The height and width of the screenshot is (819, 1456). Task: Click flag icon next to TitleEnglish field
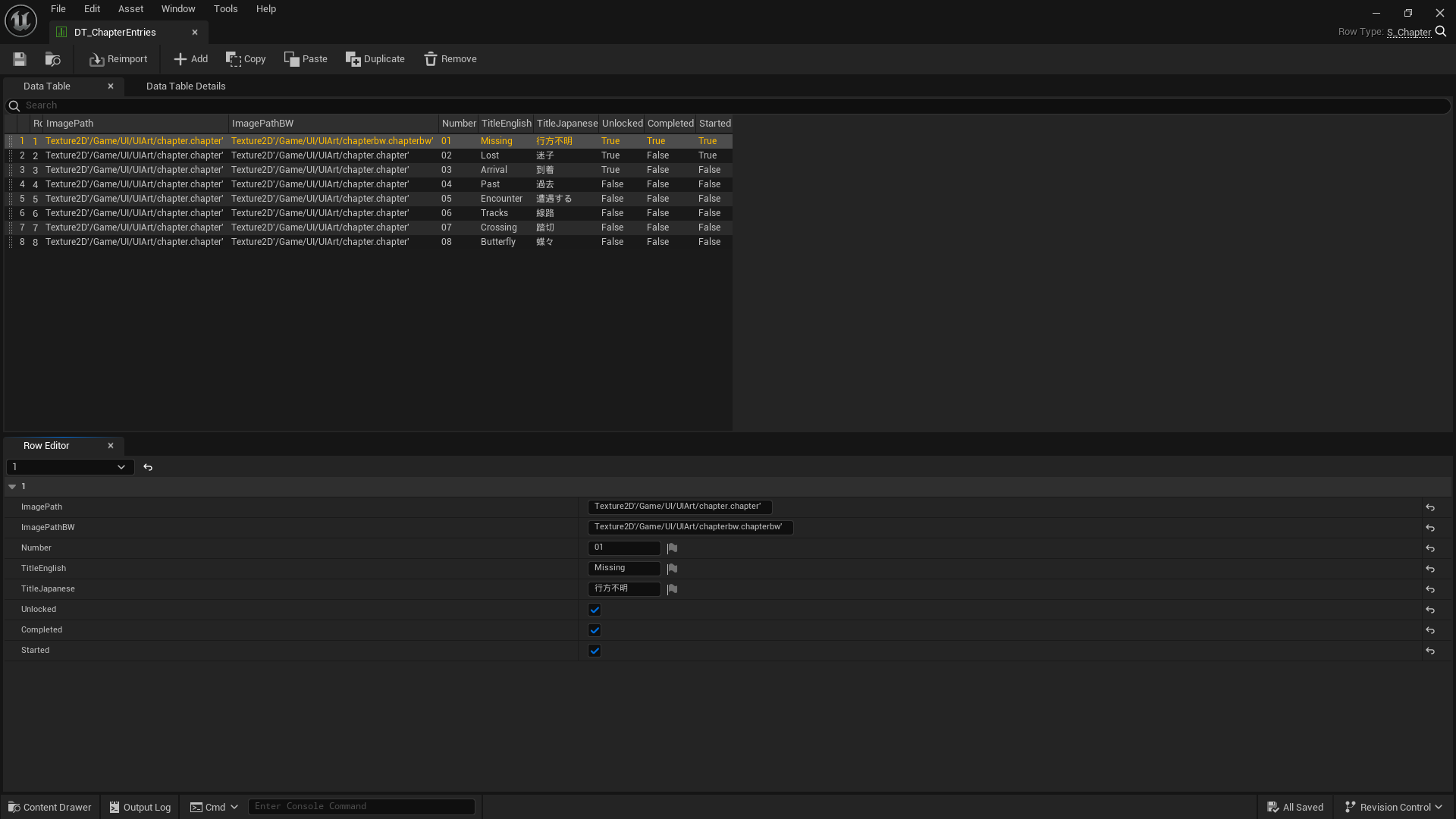[x=672, y=569]
